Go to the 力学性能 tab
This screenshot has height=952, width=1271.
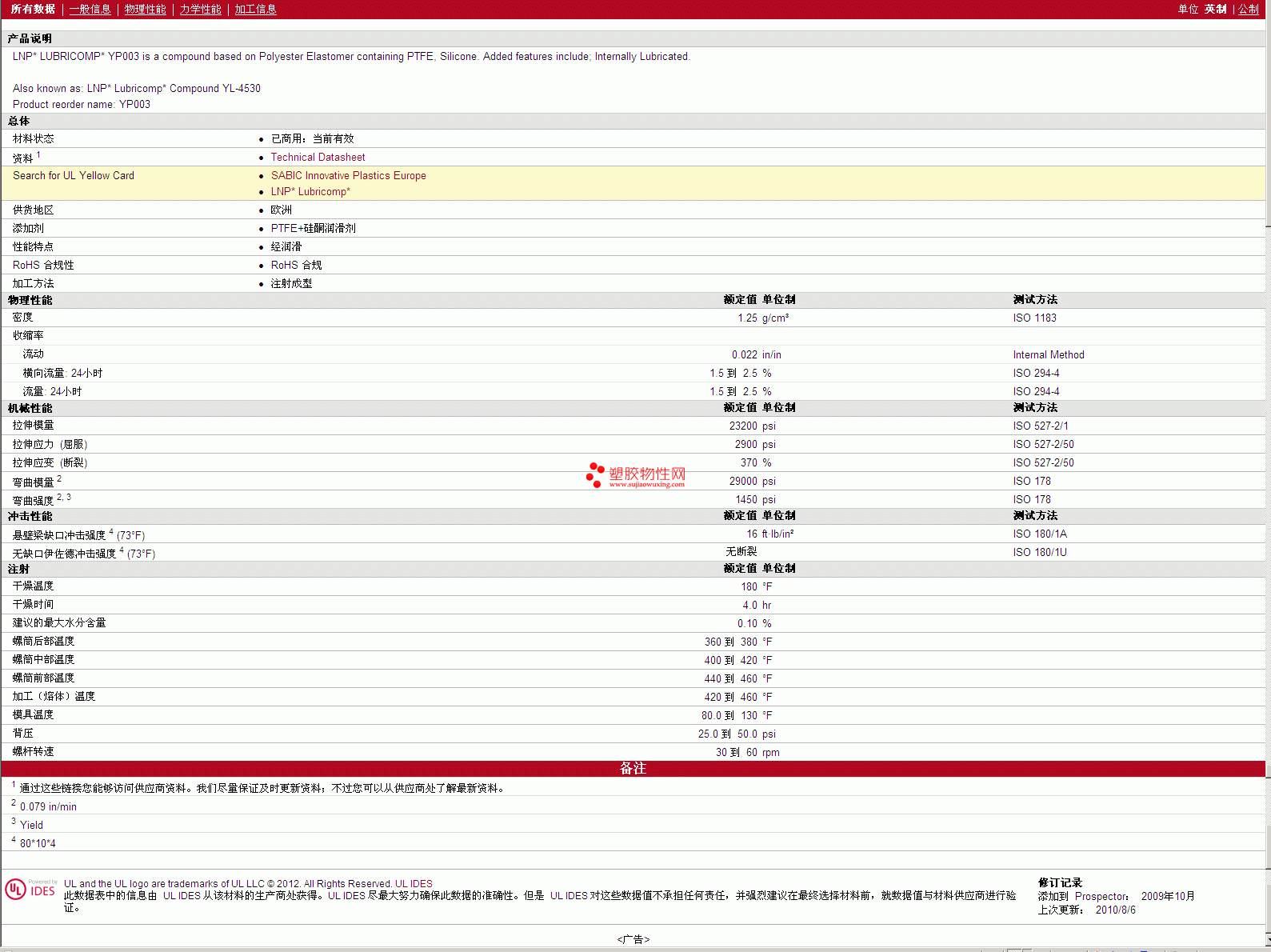200,10
